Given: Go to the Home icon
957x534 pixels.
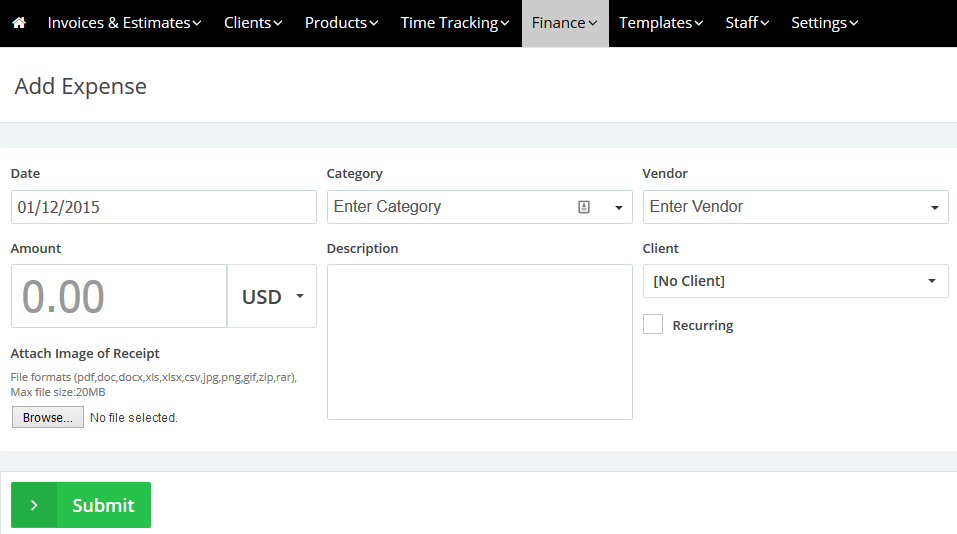Looking at the screenshot, I should point(18,23).
